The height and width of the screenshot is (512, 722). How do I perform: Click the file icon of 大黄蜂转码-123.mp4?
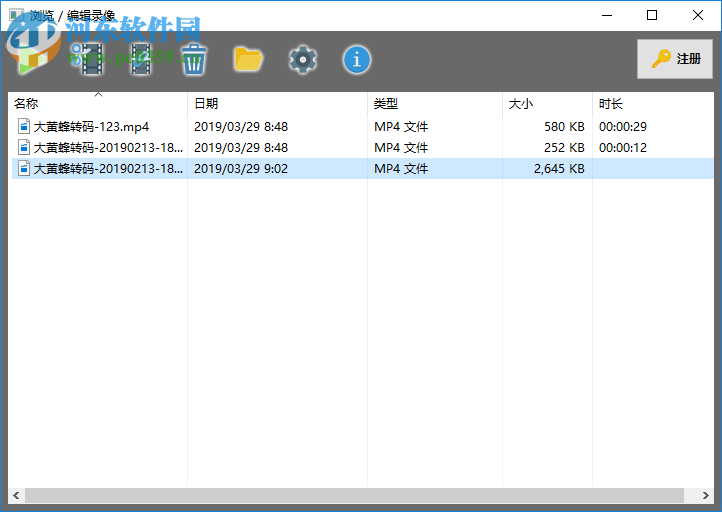coord(24,126)
